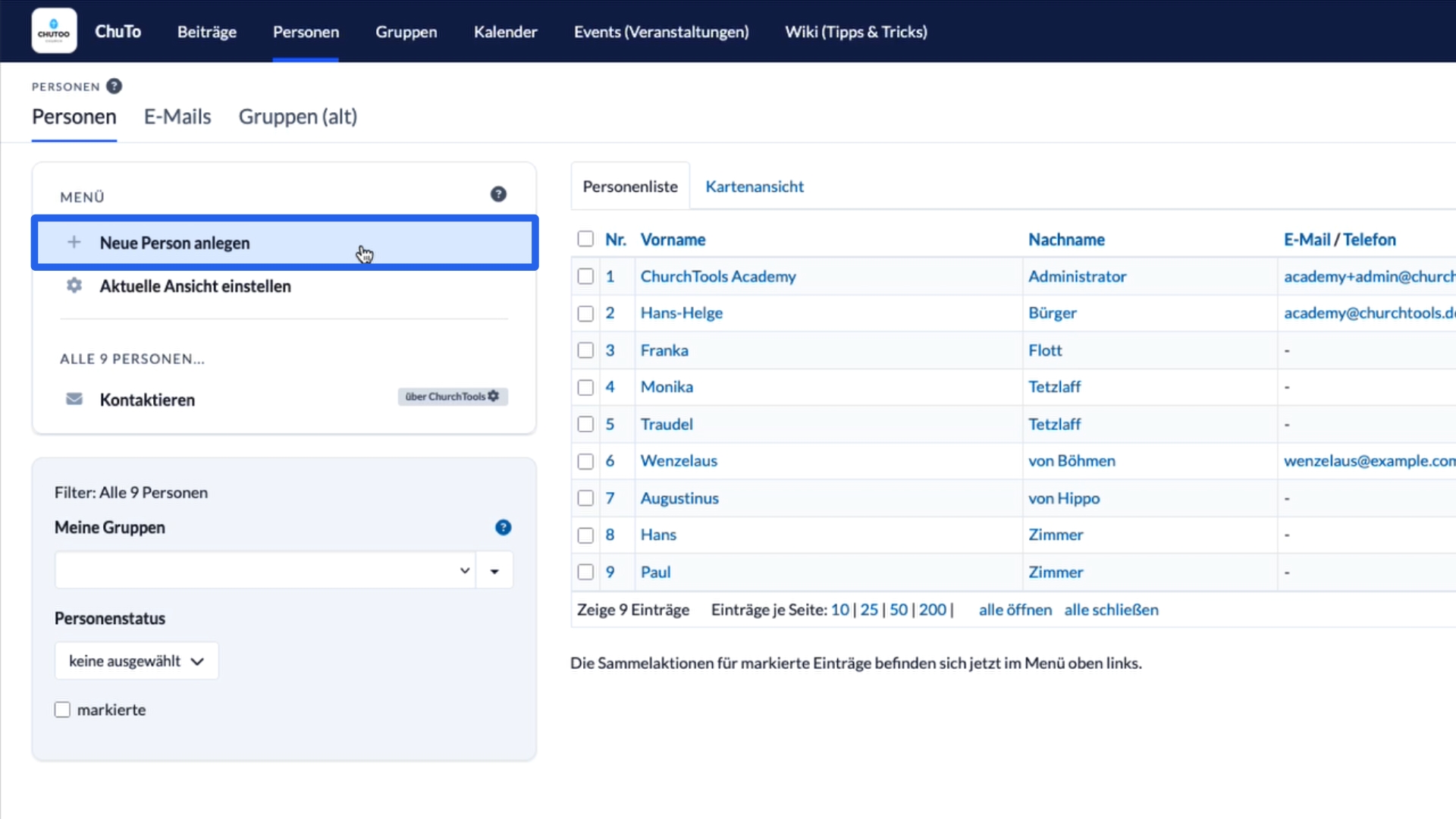Open the Menü help question mark
Image resolution: width=1456 pixels, height=819 pixels.
[x=498, y=194]
